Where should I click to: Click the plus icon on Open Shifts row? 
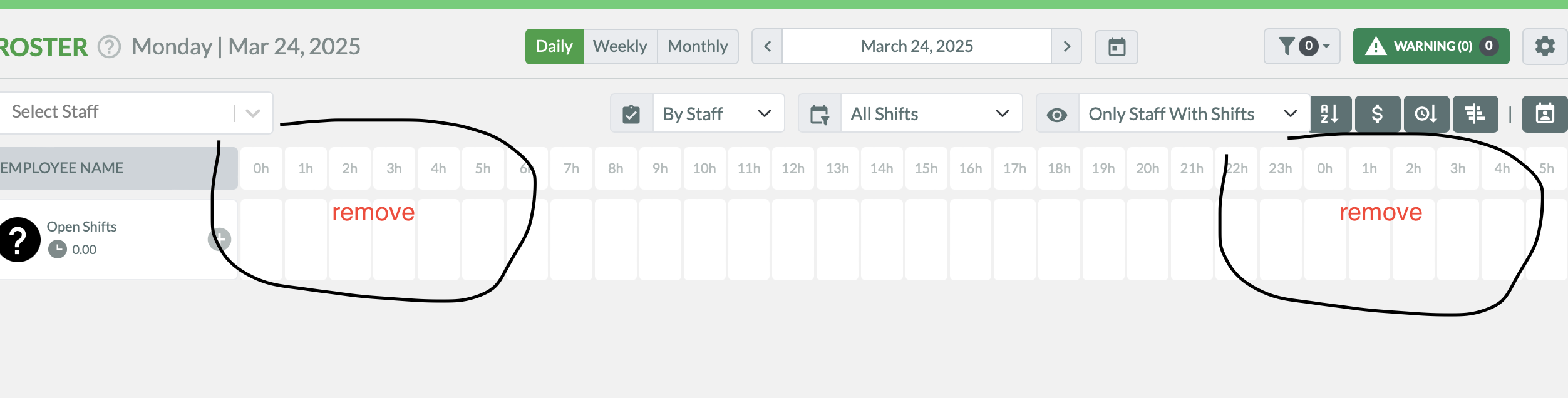tap(220, 238)
